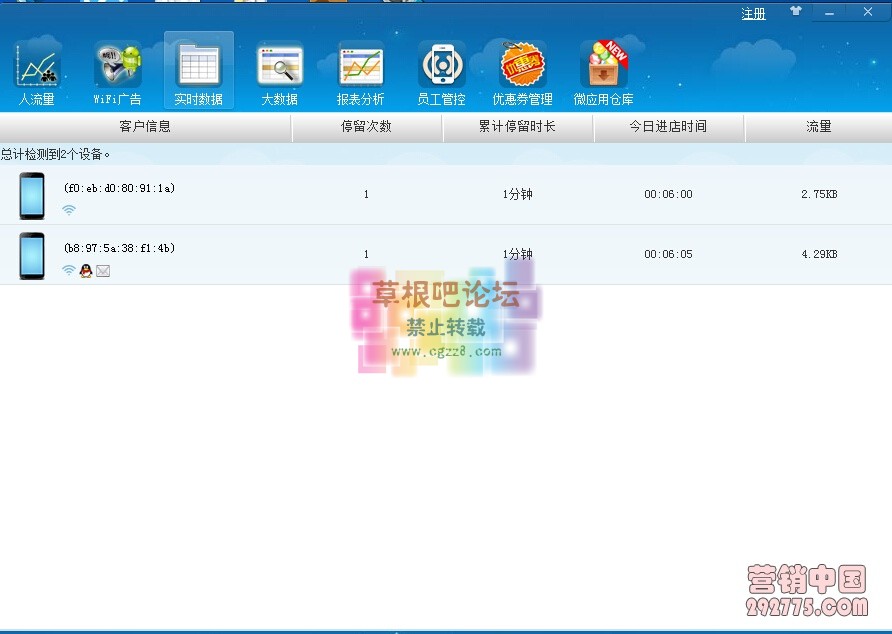Select the 员工管控 staff control icon
This screenshot has width=892, height=634.
pyautogui.click(x=440, y=70)
